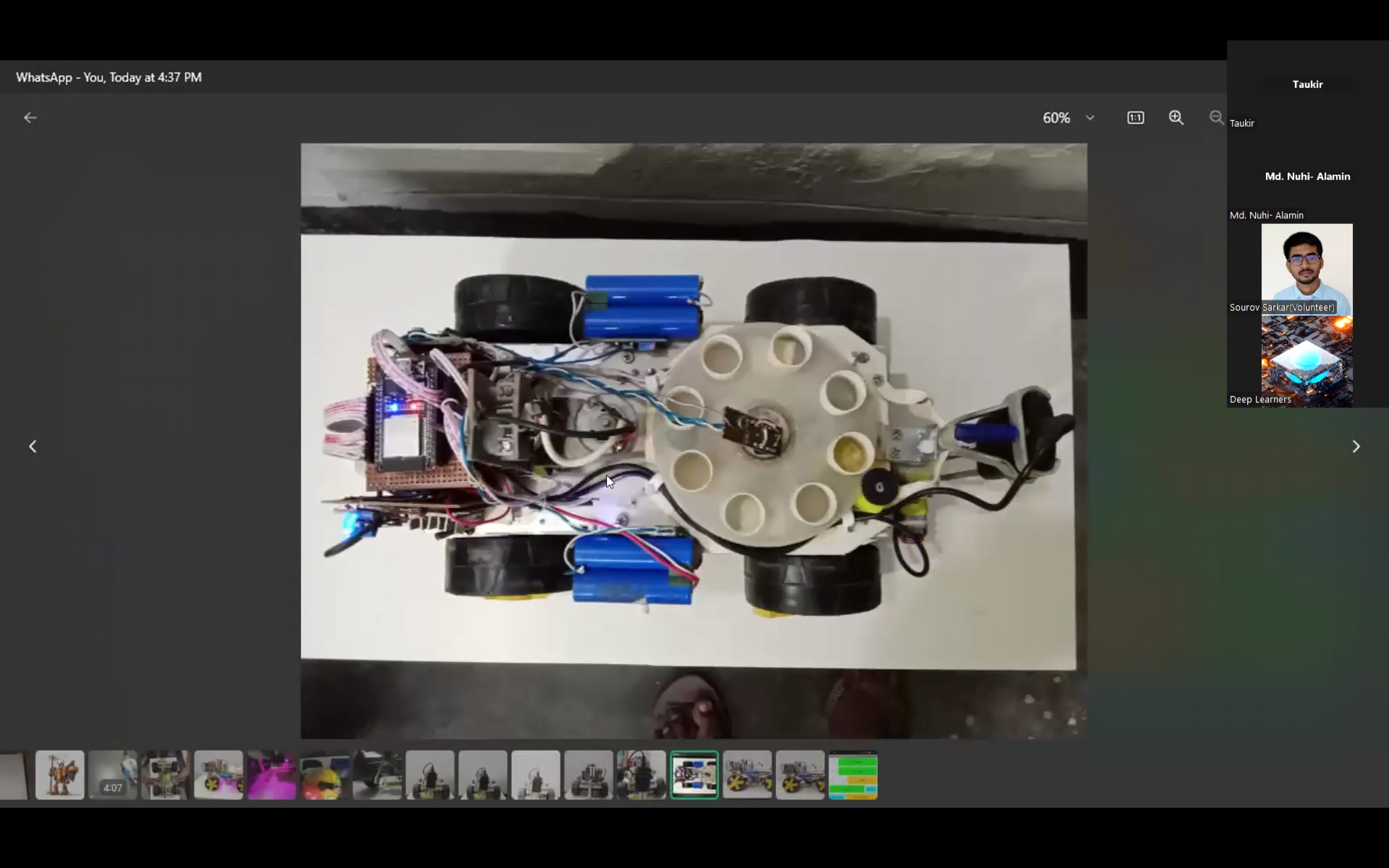Show the previous media item

(x=33, y=447)
